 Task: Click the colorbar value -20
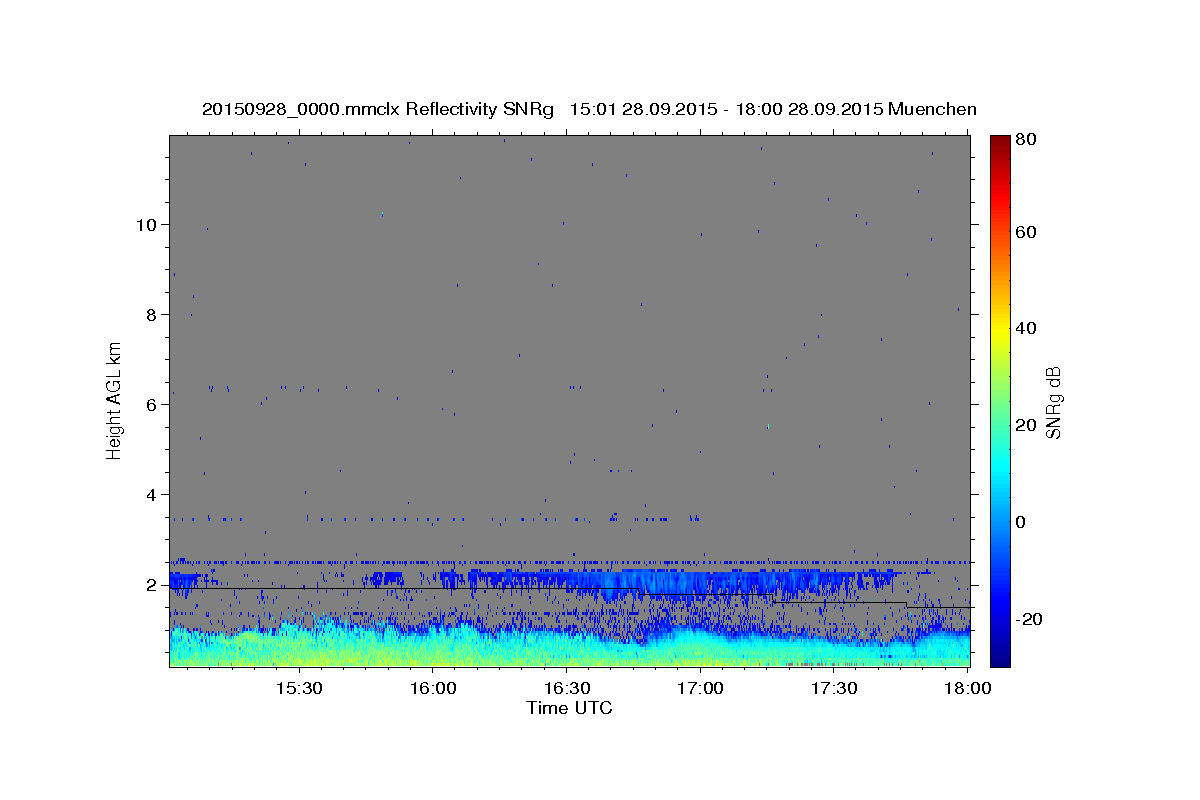point(1030,619)
